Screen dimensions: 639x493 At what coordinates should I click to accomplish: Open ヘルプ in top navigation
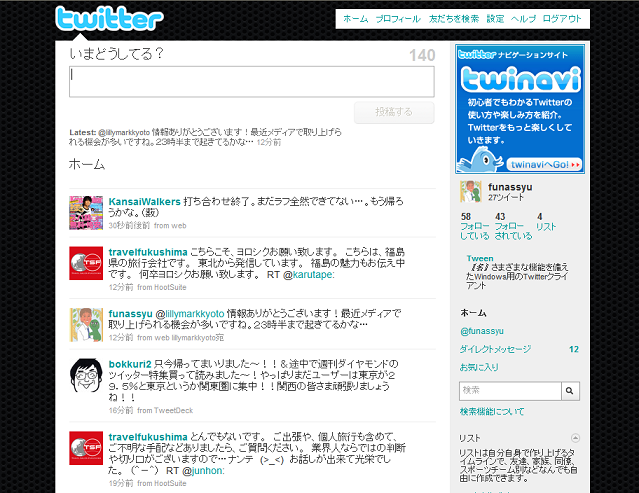(x=523, y=19)
